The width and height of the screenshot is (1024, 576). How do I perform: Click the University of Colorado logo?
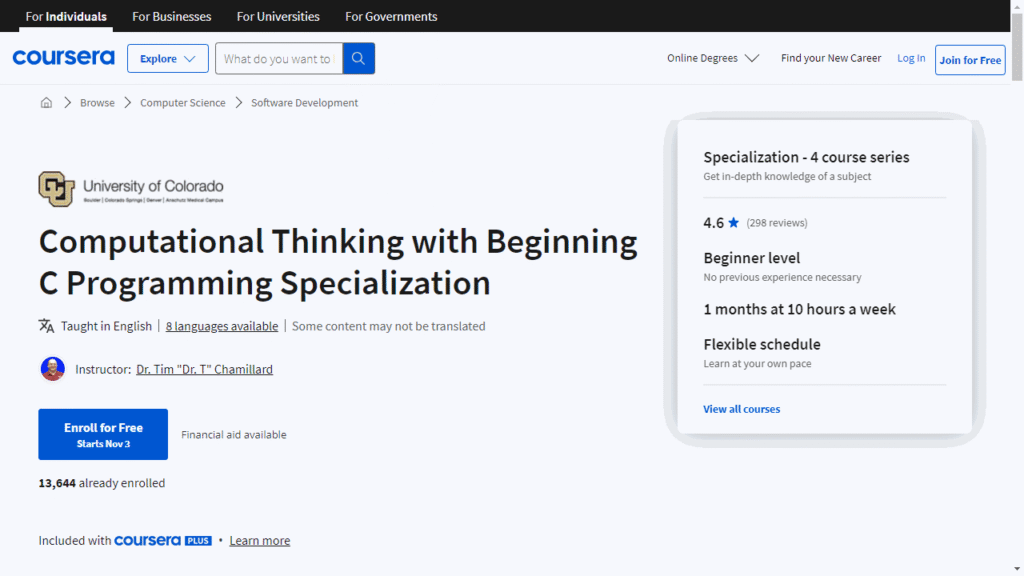(131, 189)
